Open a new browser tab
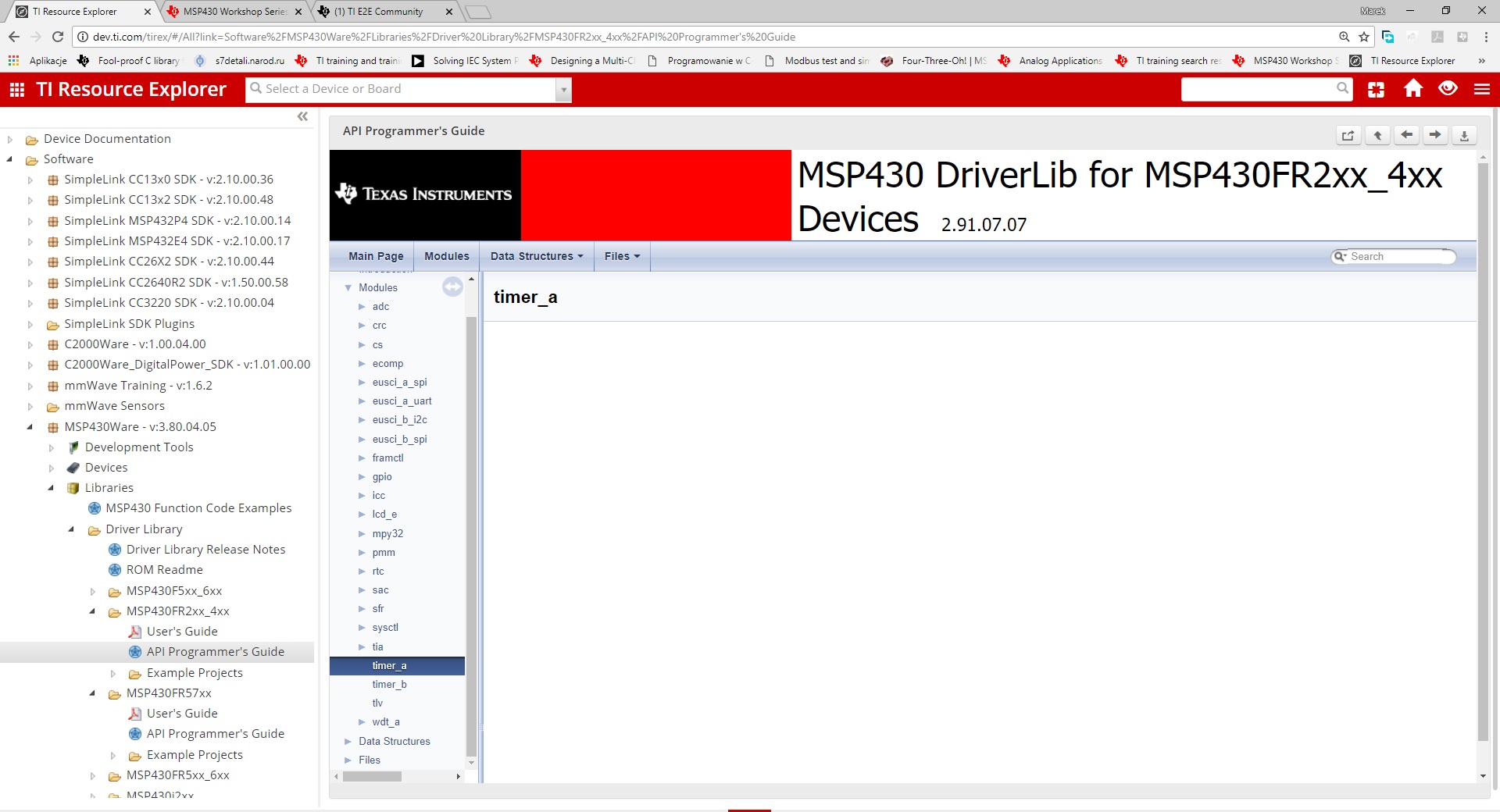The height and width of the screenshot is (812, 1500). coord(478,12)
